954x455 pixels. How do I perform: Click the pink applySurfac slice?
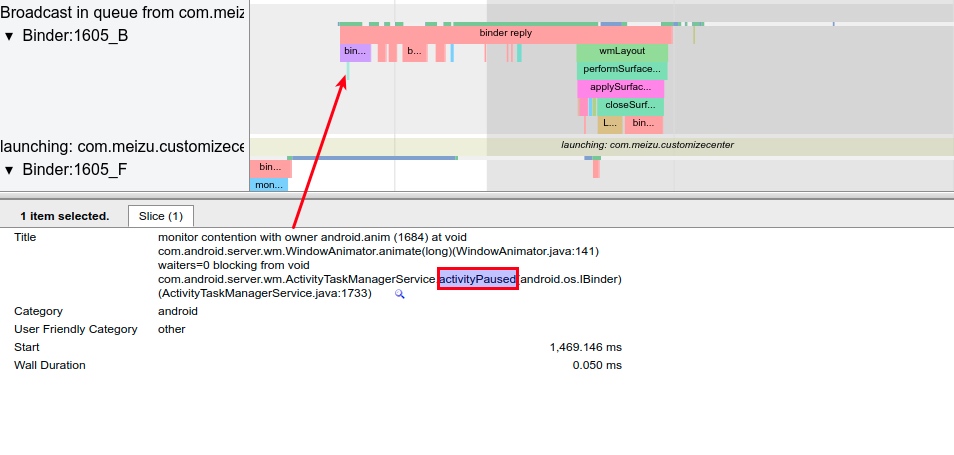coord(620,88)
